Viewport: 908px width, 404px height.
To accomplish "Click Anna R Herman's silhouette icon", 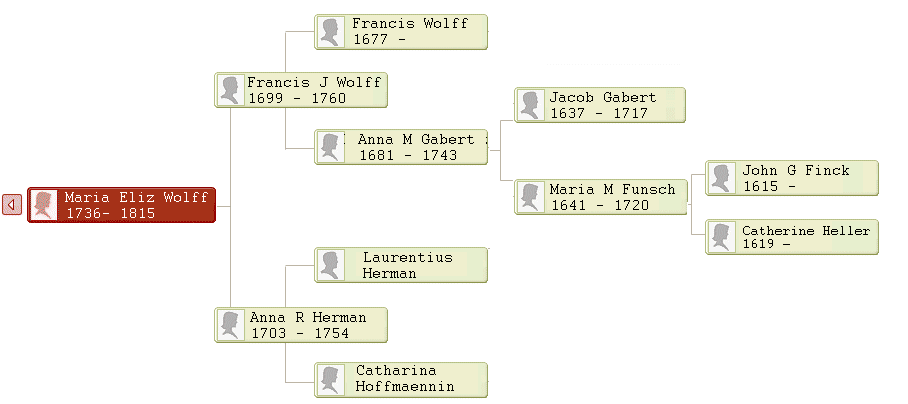I will point(231,325).
